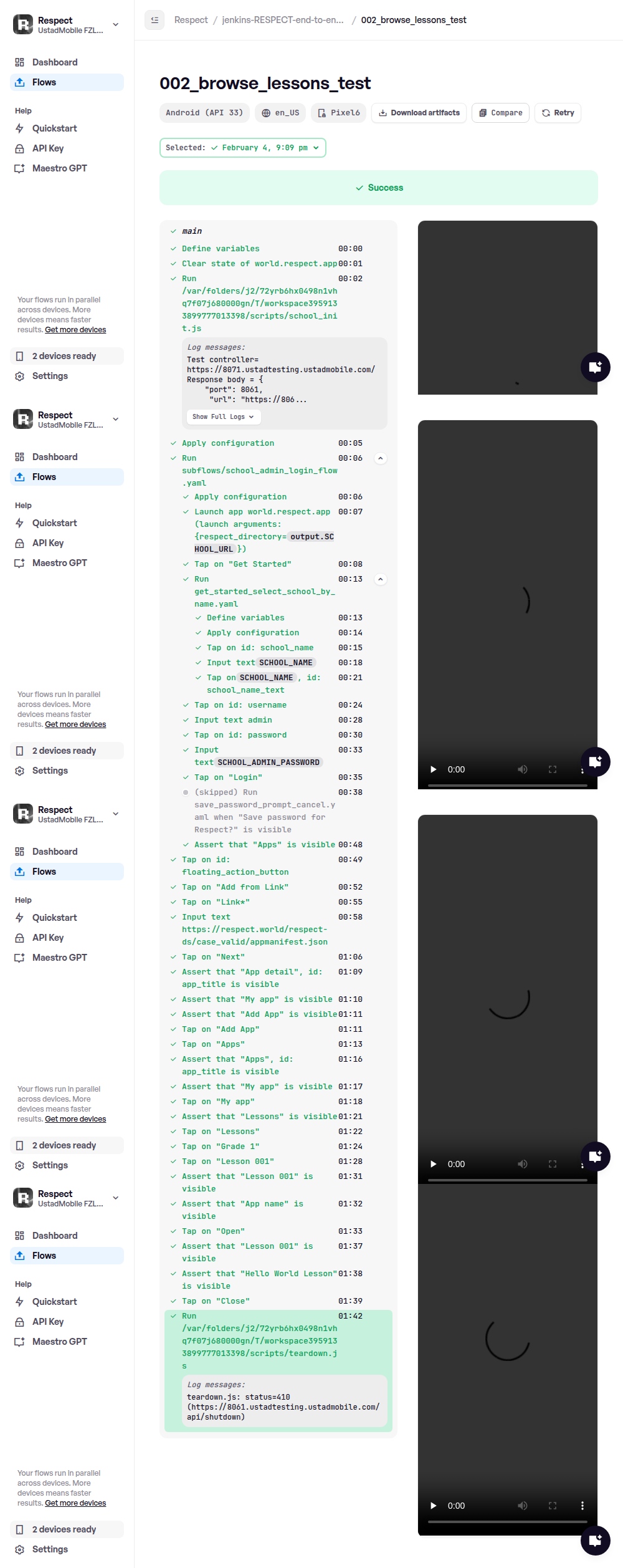Image resolution: width=623 pixels, height=1568 pixels.
Task: Collapse the school_admin_login_flow subflow steps
Action: point(381,458)
